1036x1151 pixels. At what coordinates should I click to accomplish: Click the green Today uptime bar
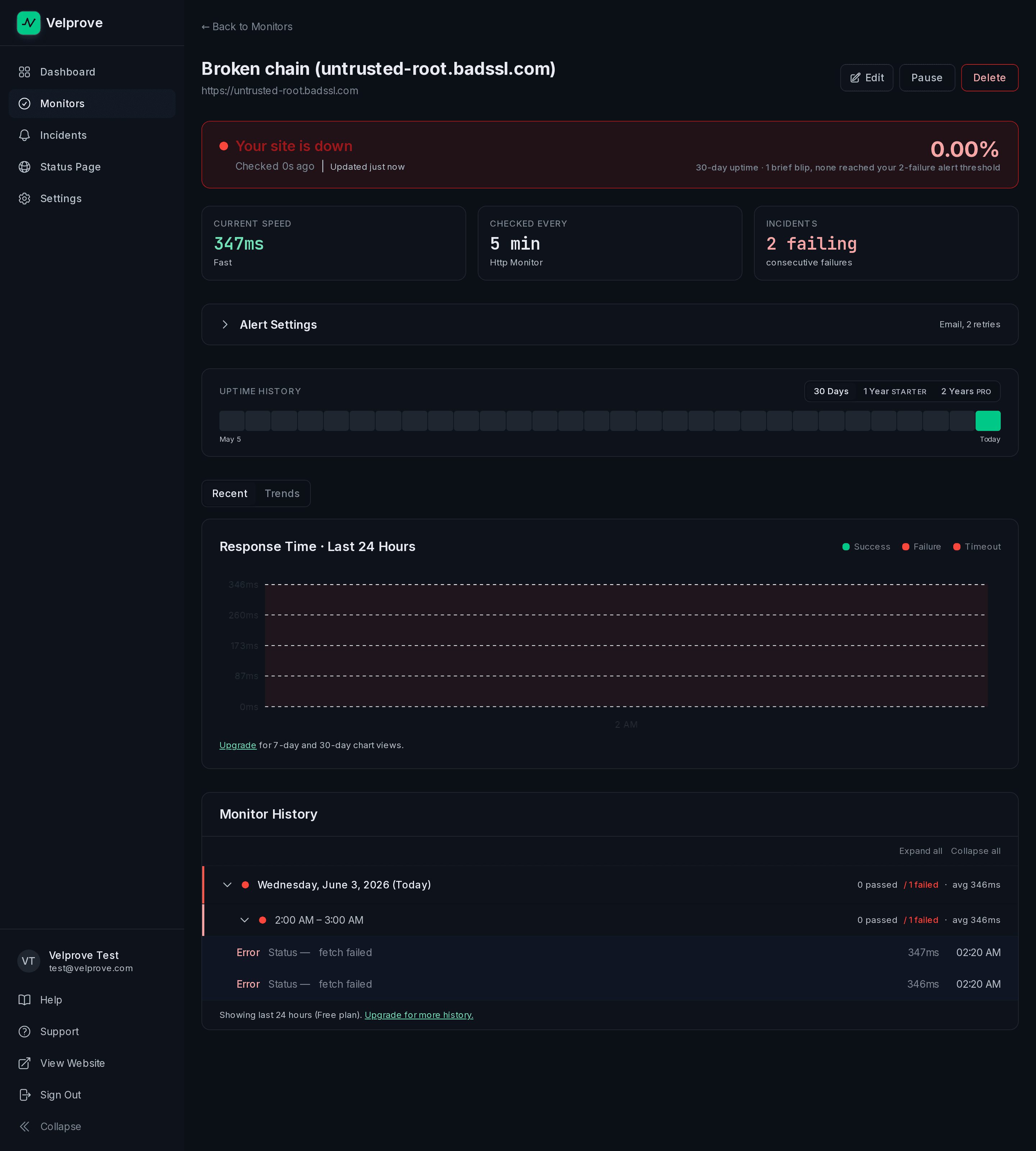(x=987, y=421)
